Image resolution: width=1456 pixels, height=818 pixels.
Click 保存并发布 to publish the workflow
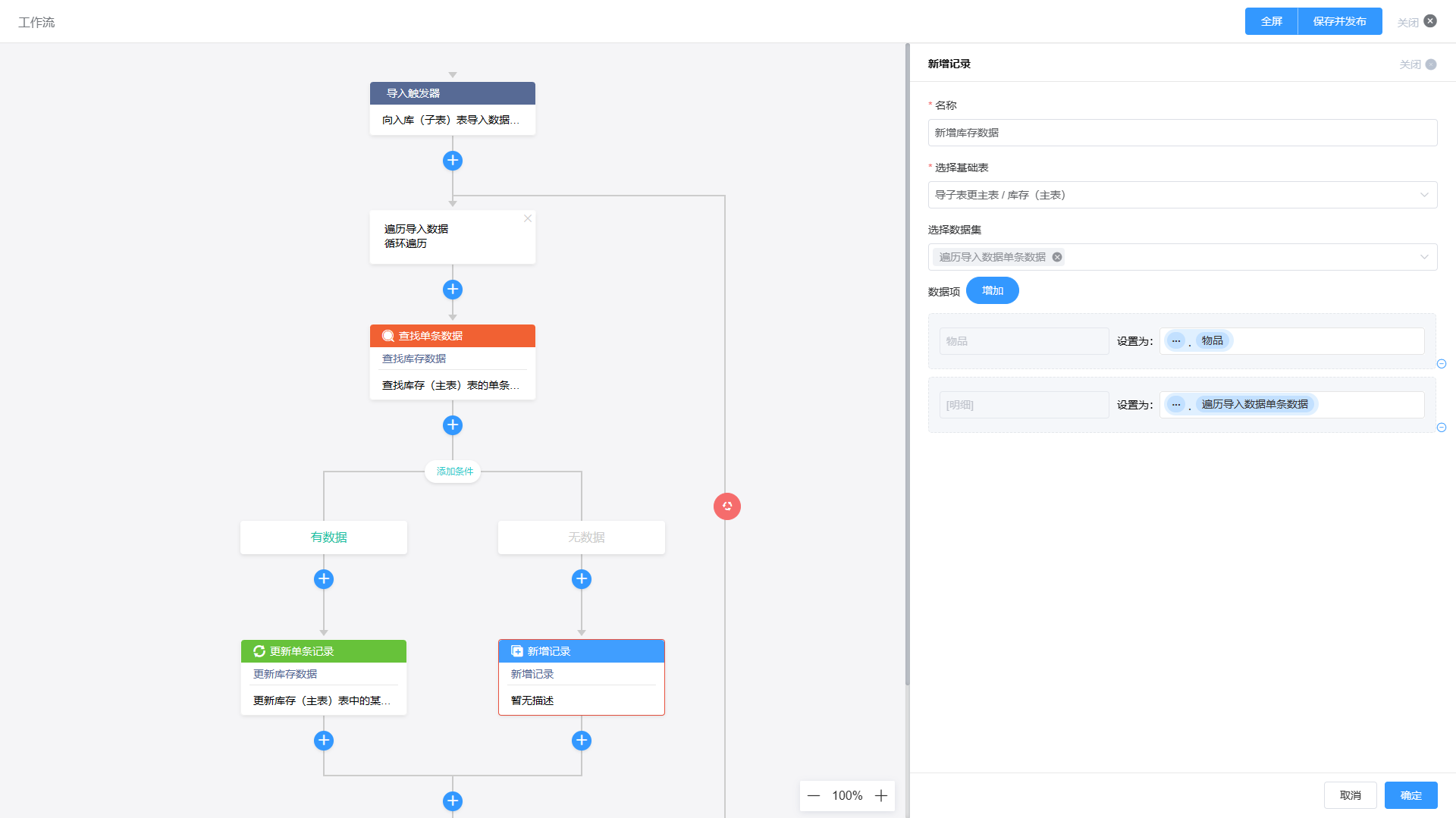[1340, 21]
